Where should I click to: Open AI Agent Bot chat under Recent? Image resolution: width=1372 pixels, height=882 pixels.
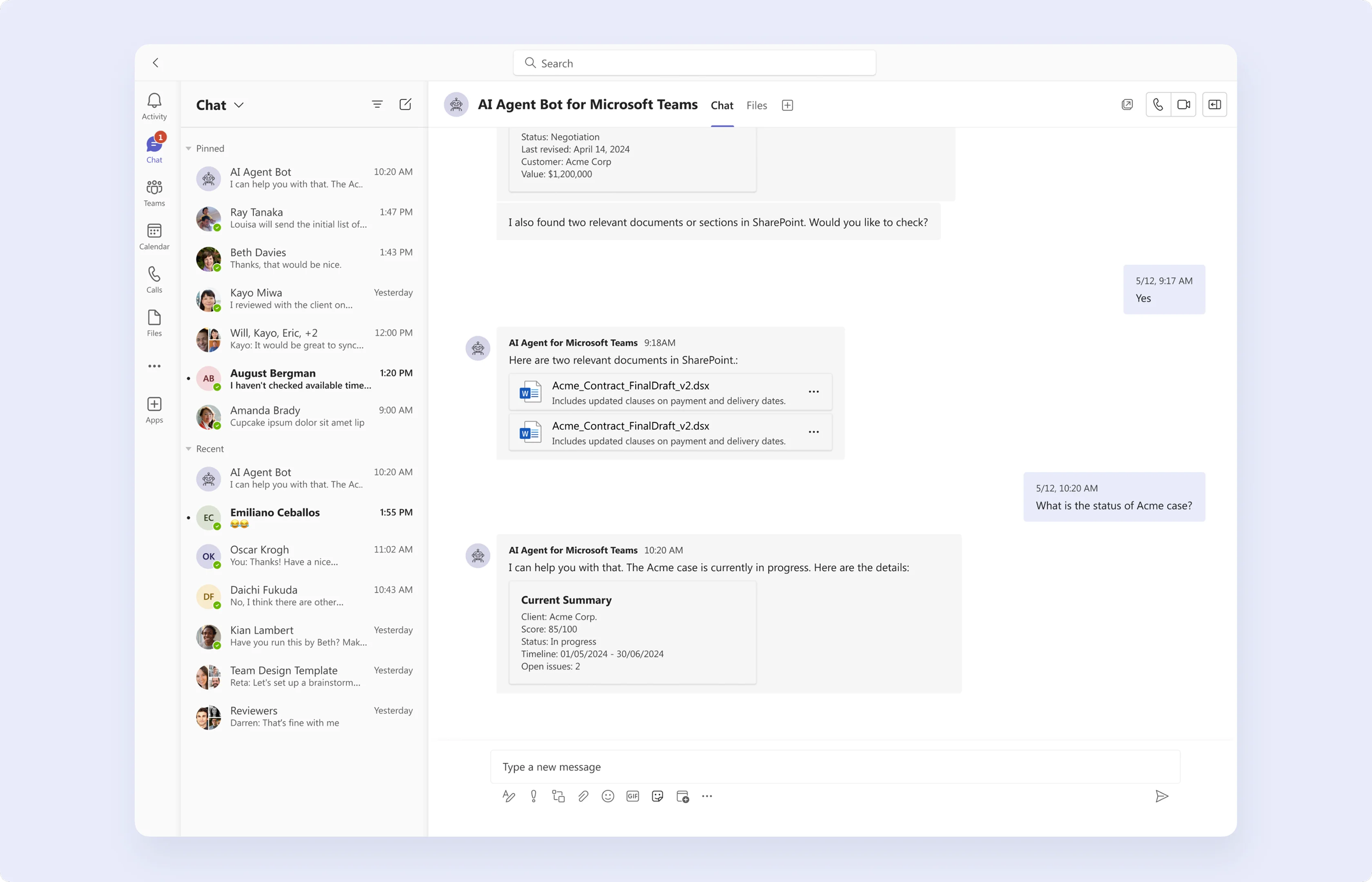(x=304, y=478)
